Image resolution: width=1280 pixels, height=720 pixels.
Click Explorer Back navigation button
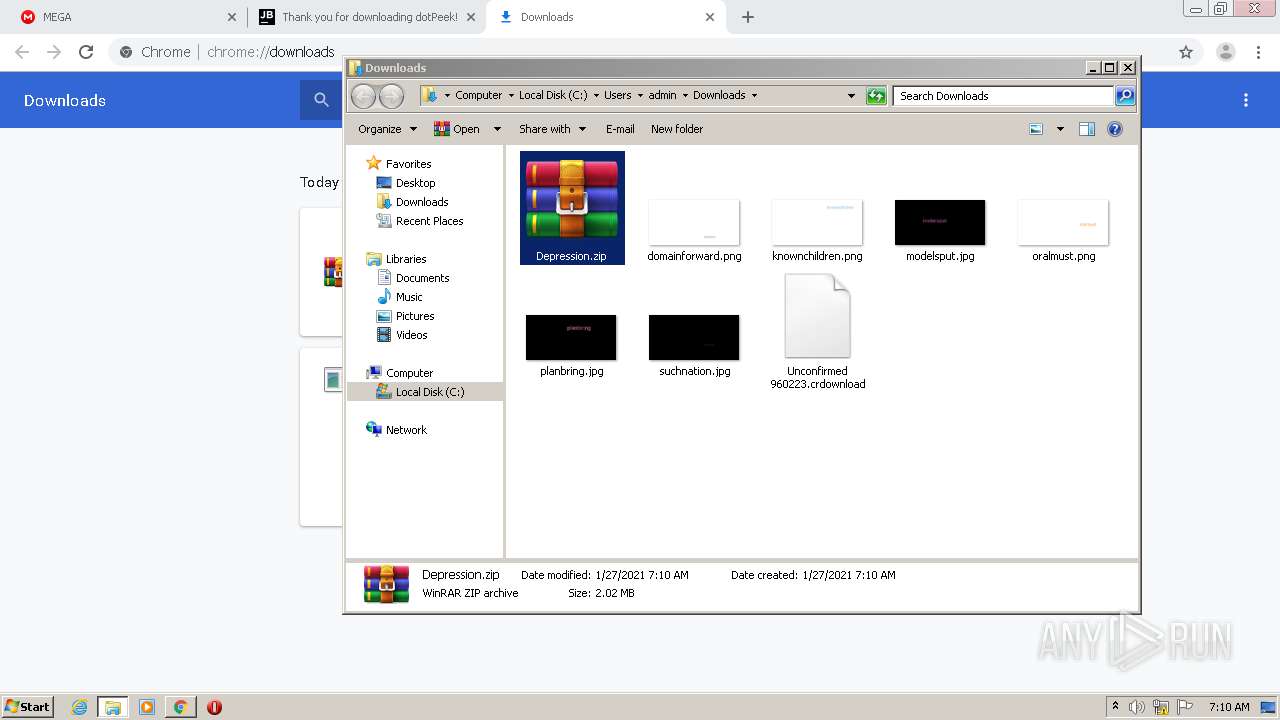(363, 96)
